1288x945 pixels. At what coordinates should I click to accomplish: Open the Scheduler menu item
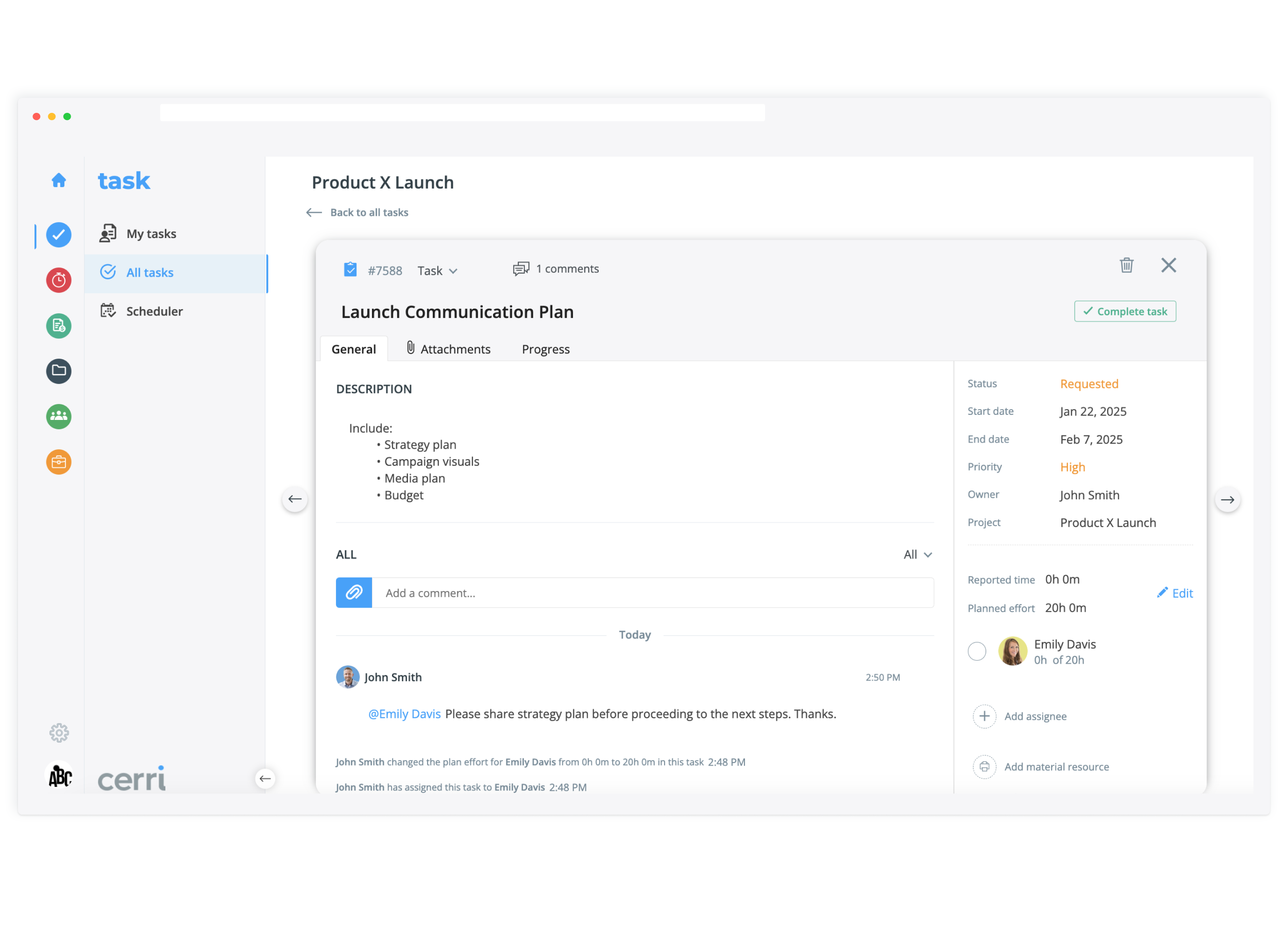click(x=155, y=311)
